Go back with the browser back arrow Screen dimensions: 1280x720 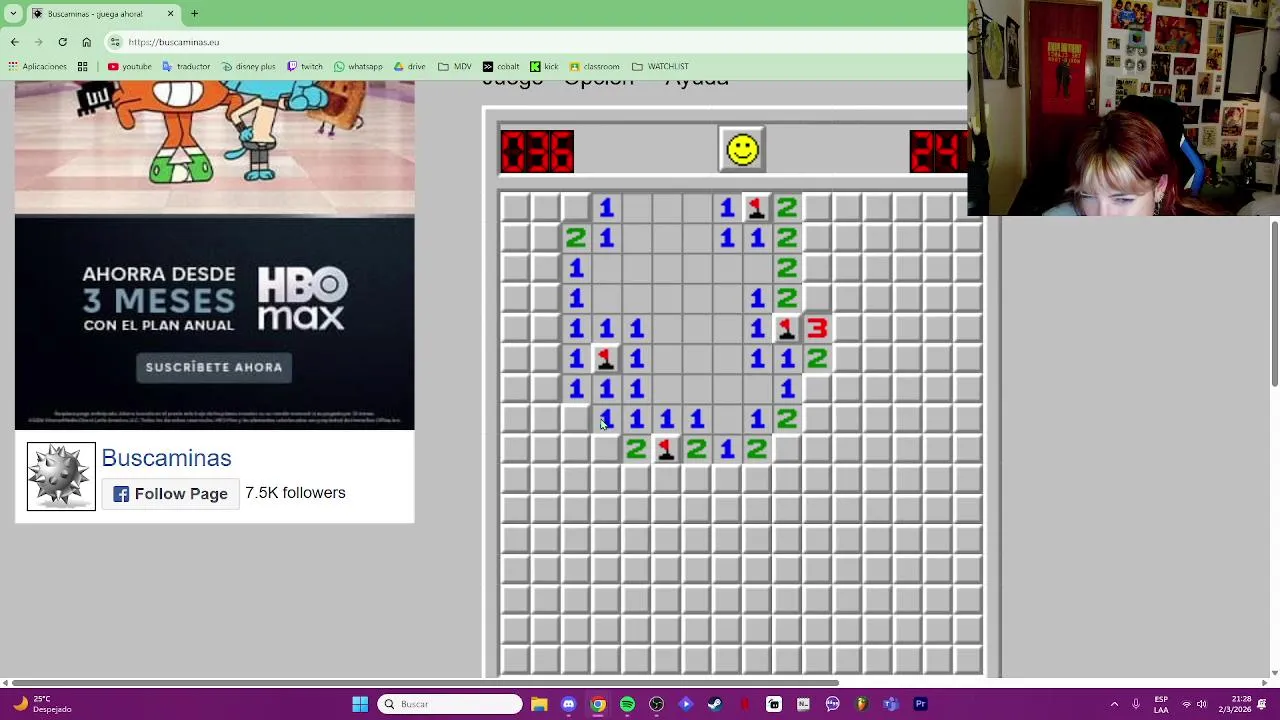[14, 42]
